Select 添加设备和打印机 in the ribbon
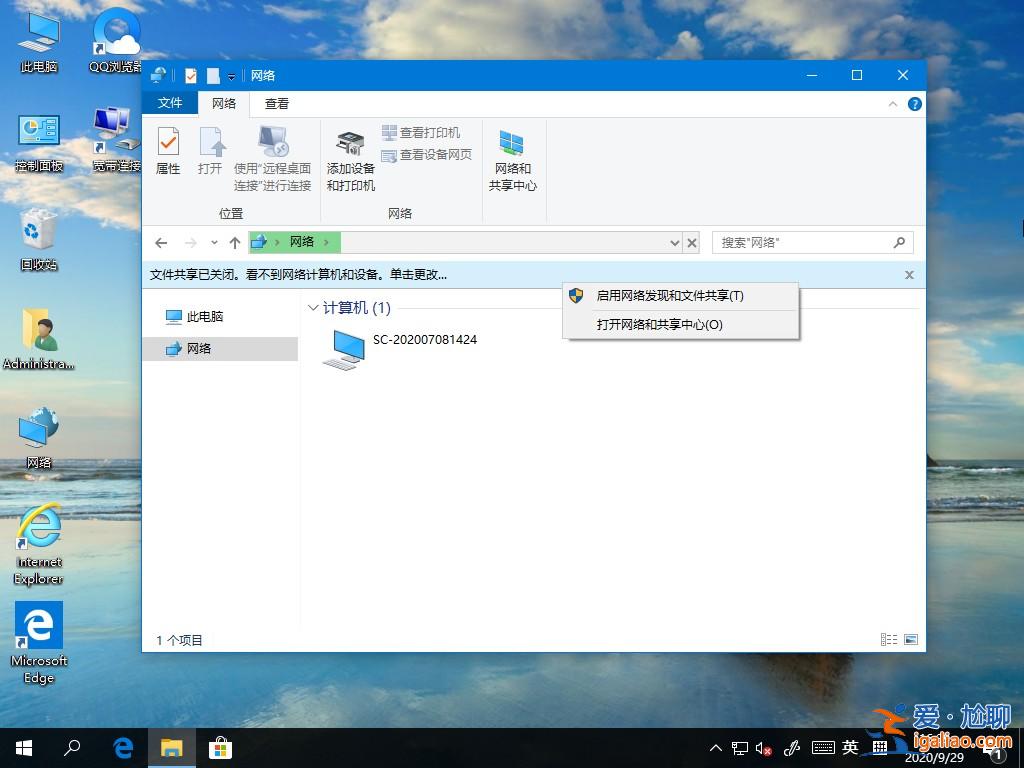 click(349, 155)
